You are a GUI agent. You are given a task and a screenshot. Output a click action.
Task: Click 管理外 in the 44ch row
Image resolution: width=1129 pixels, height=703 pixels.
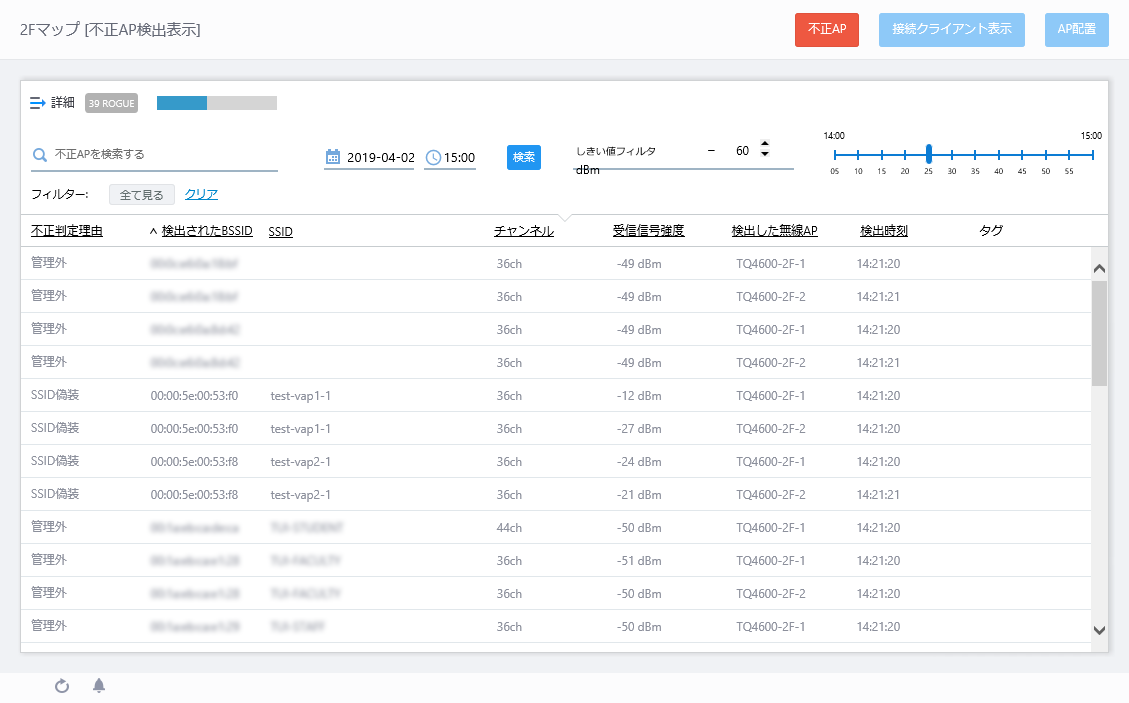49,528
